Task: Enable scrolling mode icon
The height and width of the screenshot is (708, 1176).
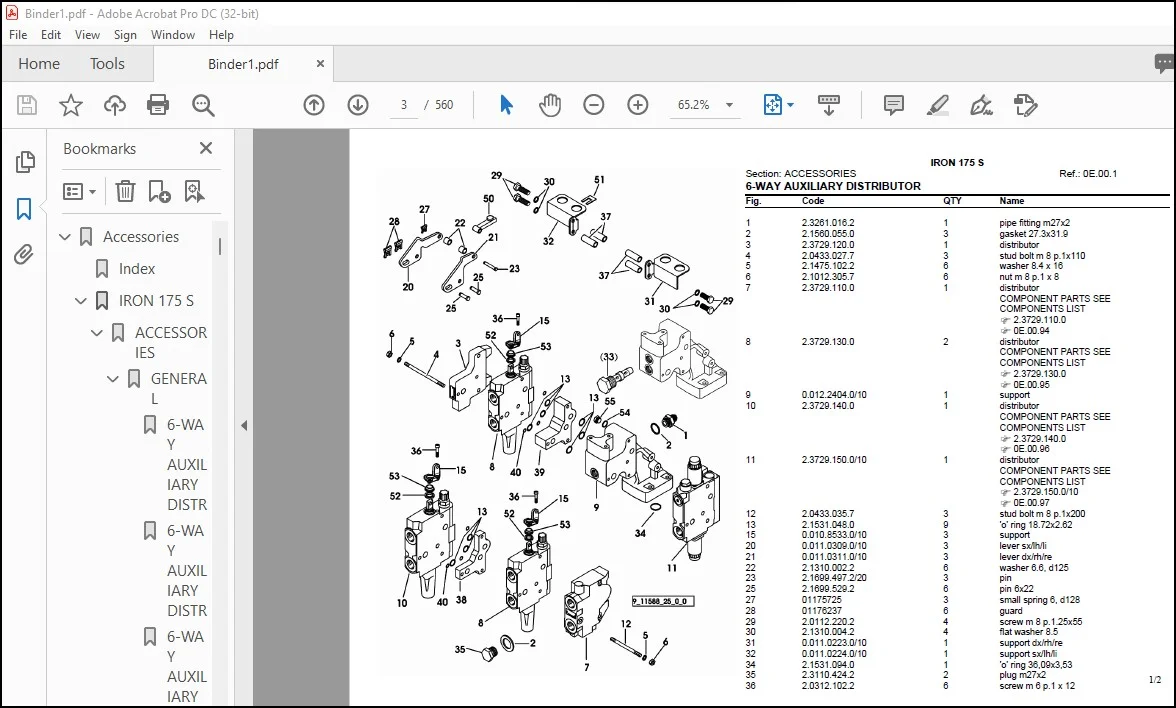Action: coord(828,105)
